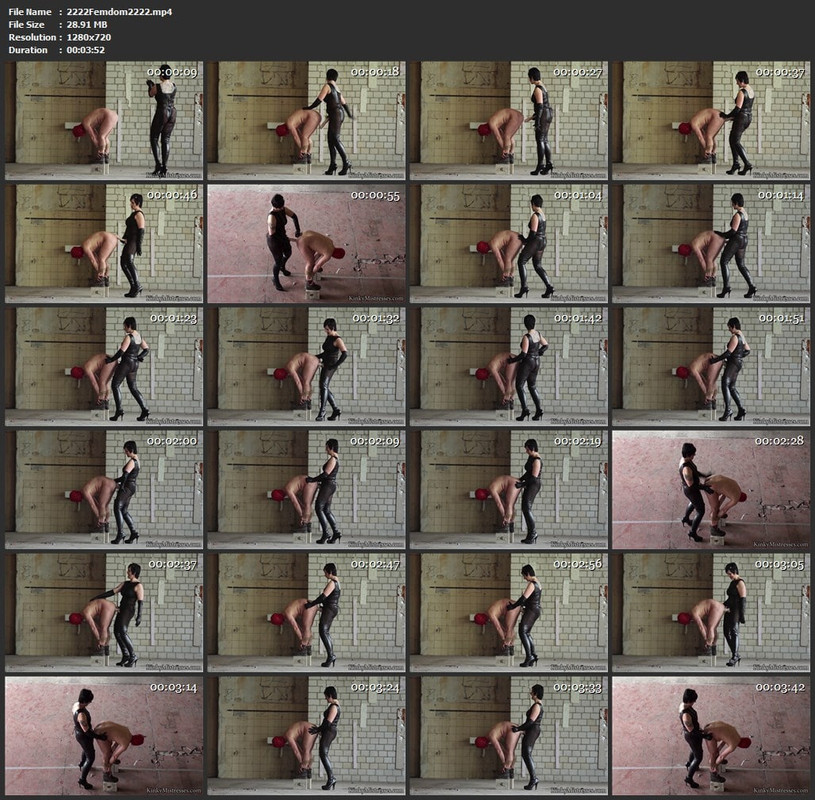Open the last frame stamped 00:03:42
This screenshot has height=800, width=815.
pos(711,736)
